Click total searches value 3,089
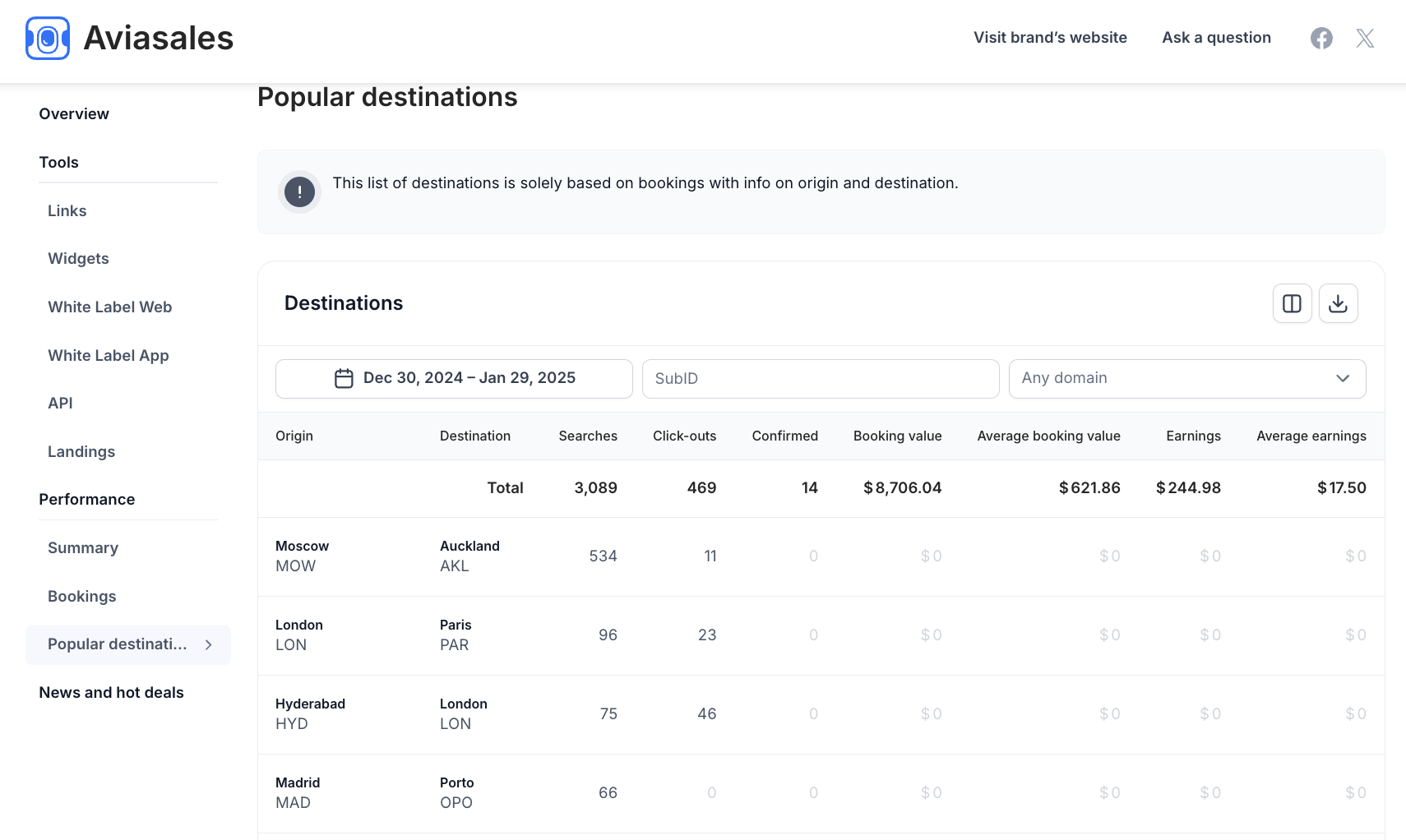Screen dimensions: 1406x840 click(x=595, y=488)
